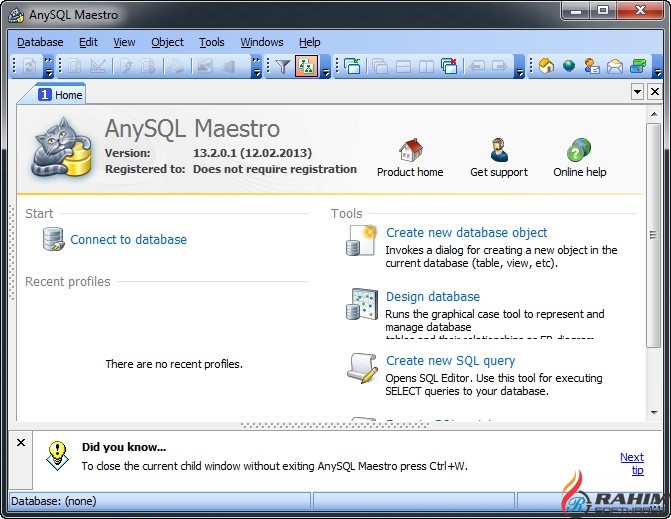Screen dimensions: 671x519
Task: Open Online help via globe icon
Action: point(579,150)
